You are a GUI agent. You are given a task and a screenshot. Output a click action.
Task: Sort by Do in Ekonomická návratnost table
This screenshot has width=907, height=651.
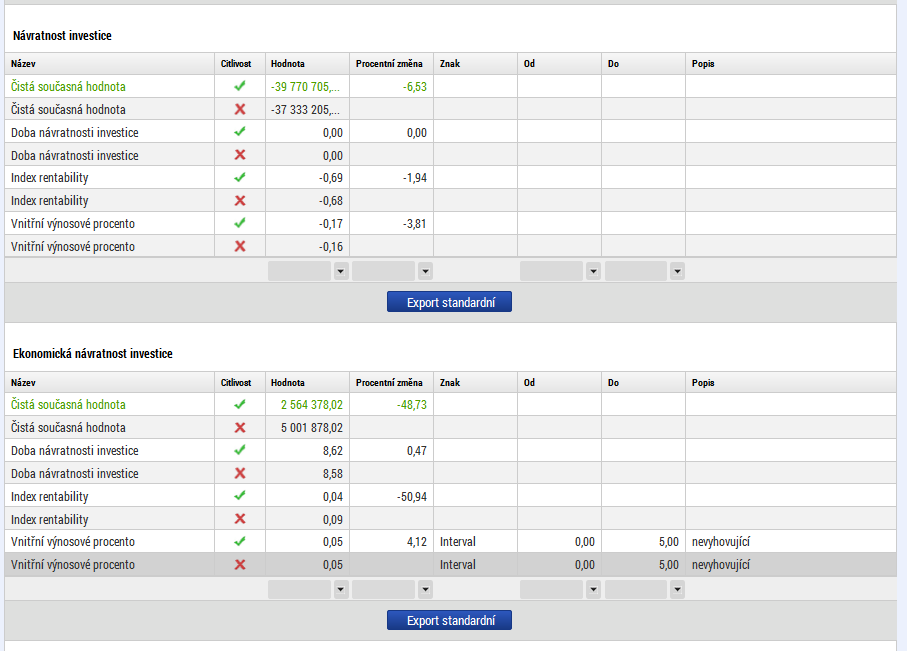pyautogui.click(x=613, y=382)
